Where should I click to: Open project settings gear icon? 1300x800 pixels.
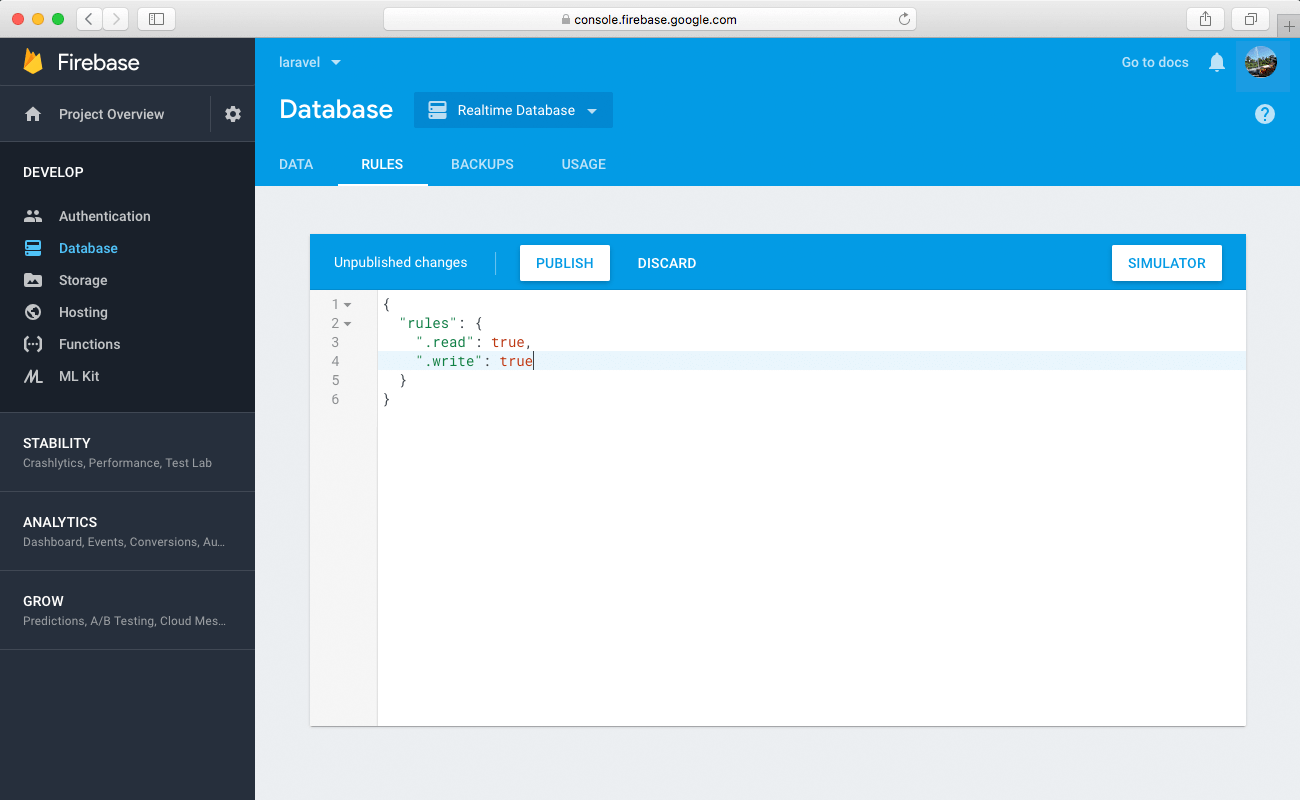pyautogui.click(x=233, y=114)
